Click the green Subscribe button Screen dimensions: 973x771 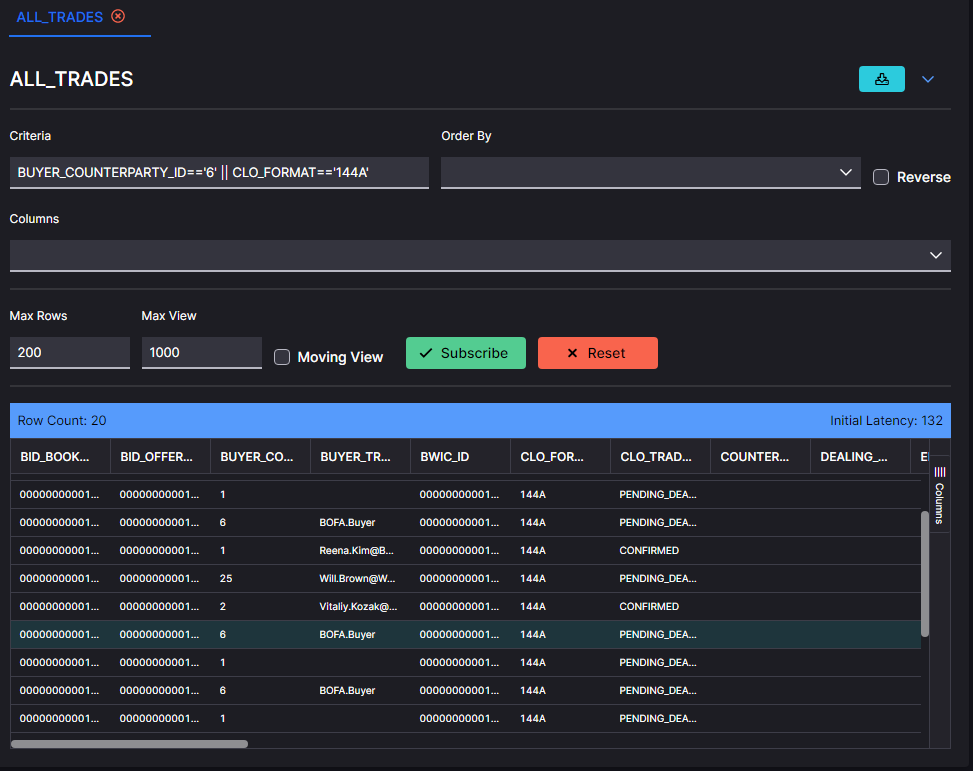coord(465,353)
